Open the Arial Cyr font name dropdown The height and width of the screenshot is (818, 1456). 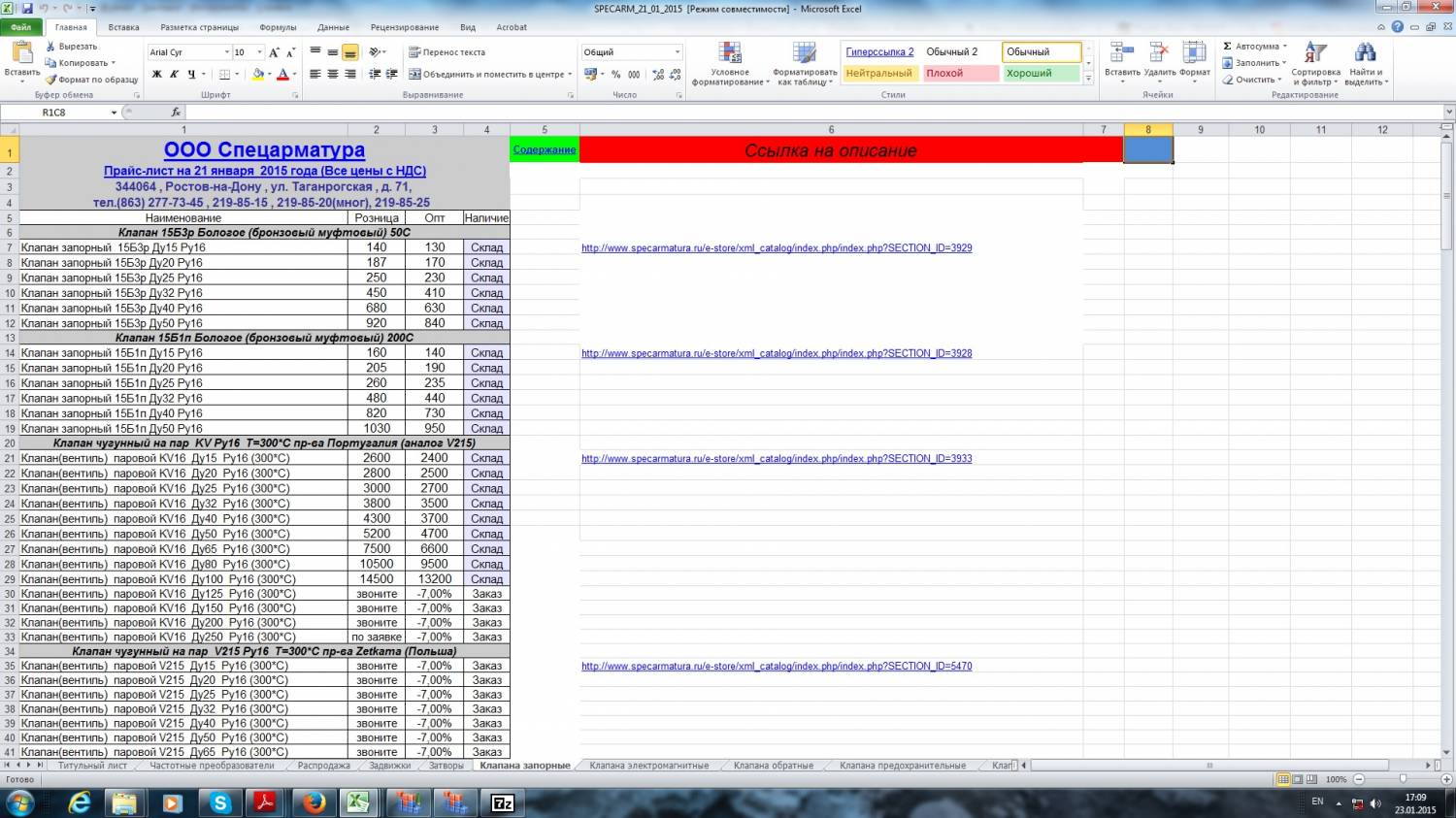pyautogui.click(x=227, y=52)
